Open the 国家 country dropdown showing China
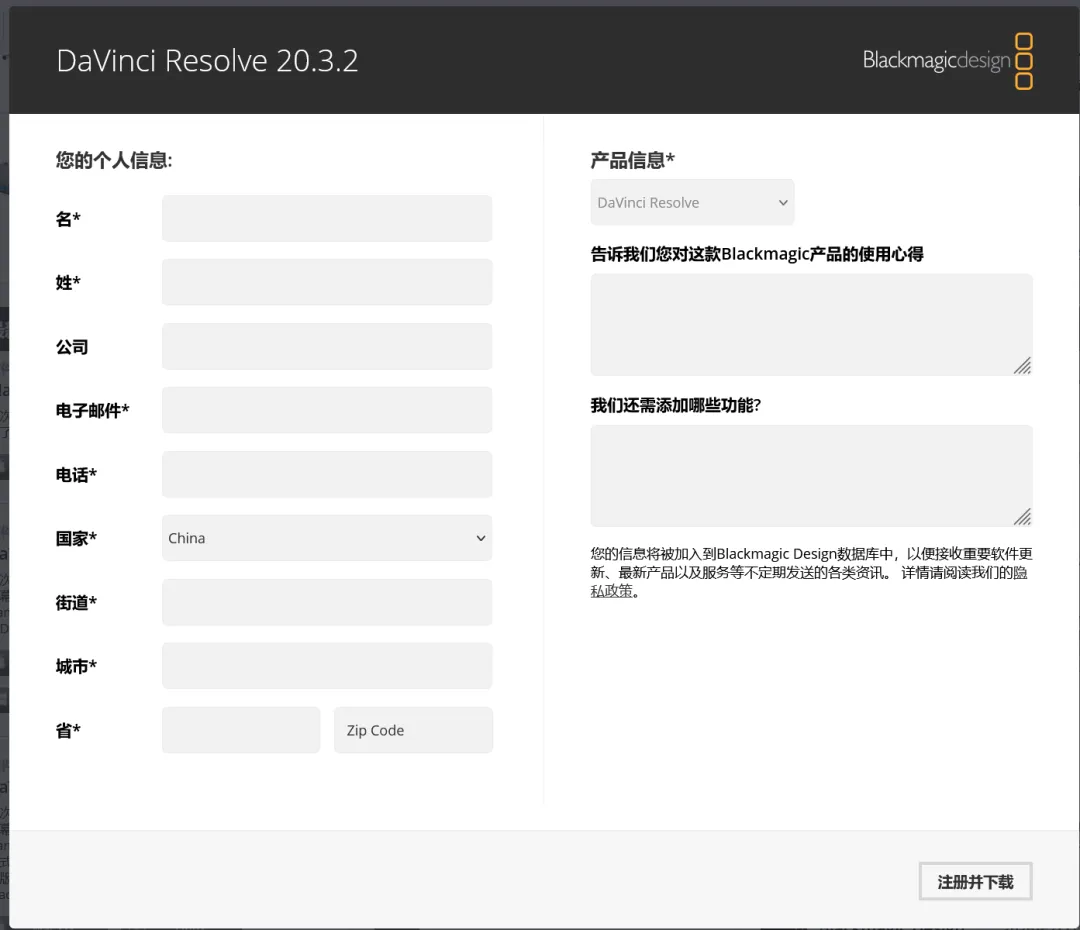The image size is (1080, 930). pyautogui.click(x=327, y=538)
